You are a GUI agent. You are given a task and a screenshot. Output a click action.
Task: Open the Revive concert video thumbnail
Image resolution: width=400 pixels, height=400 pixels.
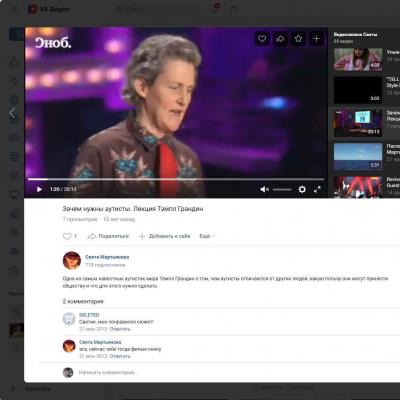tap(358, 187)
